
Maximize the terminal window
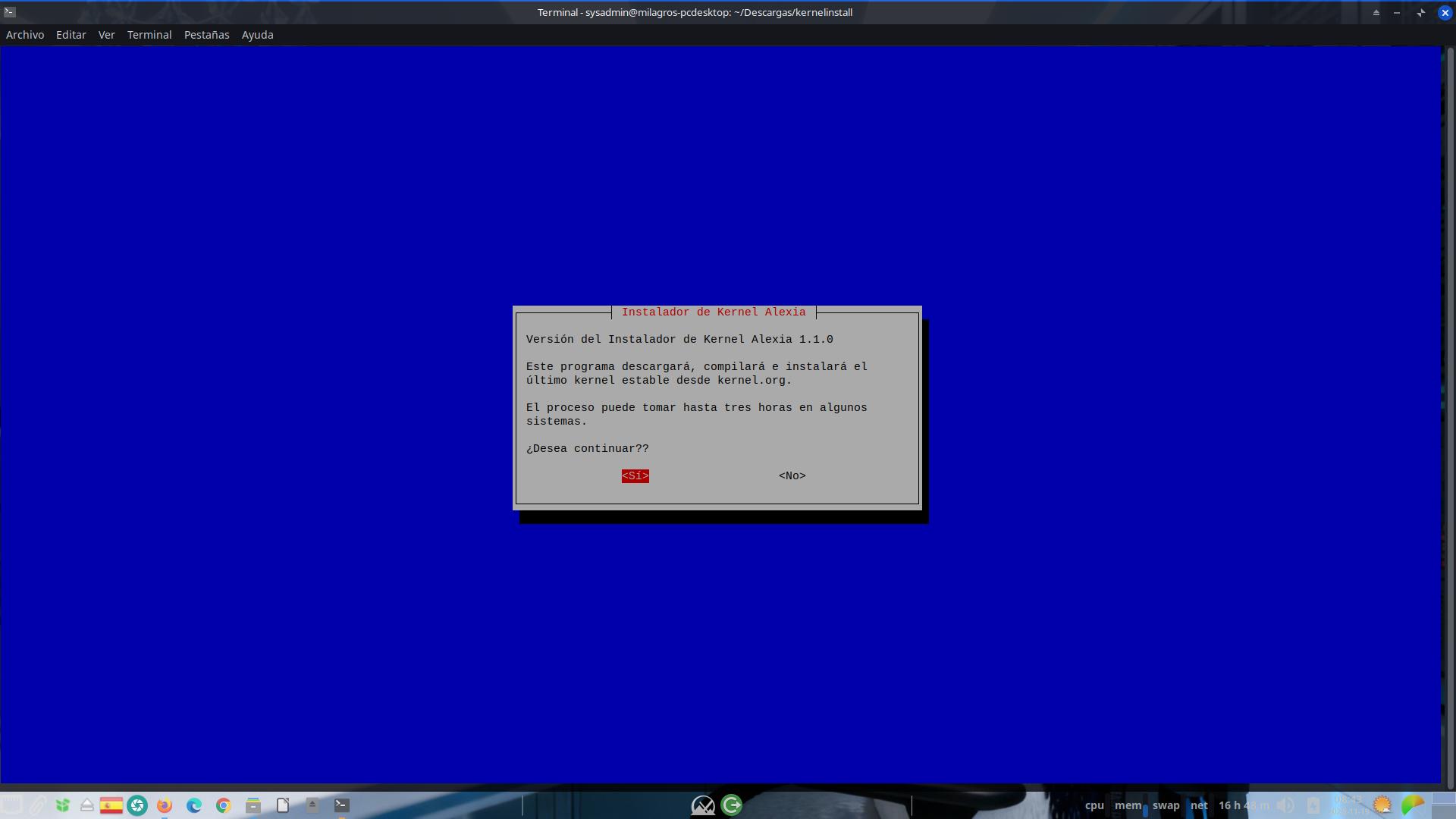coord(1420,12)
